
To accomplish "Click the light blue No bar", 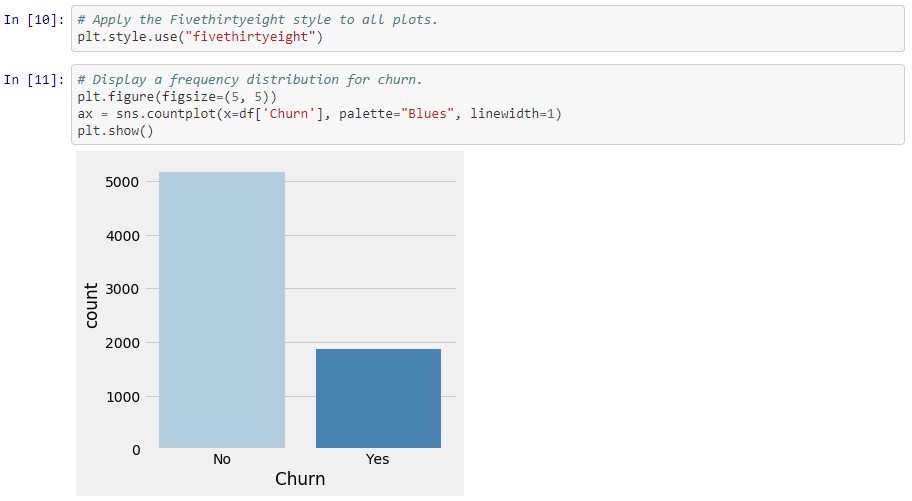I will [x=222, y=310].
